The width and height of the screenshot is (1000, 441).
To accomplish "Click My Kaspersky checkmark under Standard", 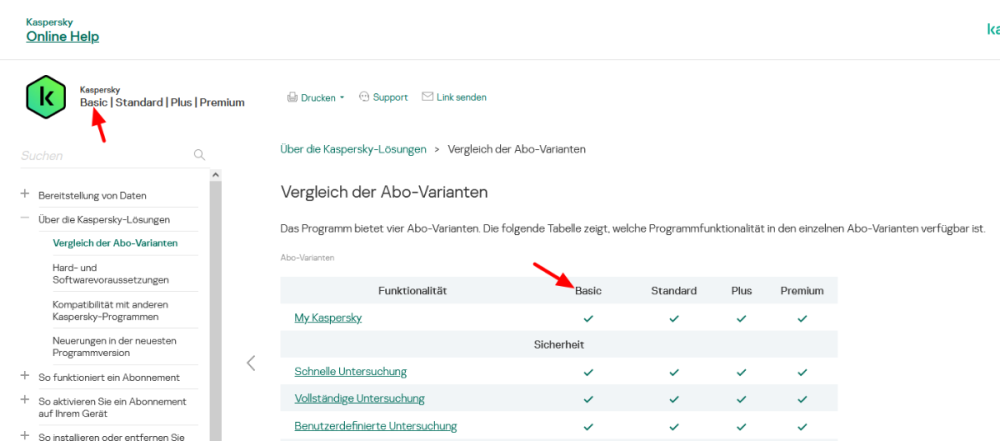I will click(673, 318).
